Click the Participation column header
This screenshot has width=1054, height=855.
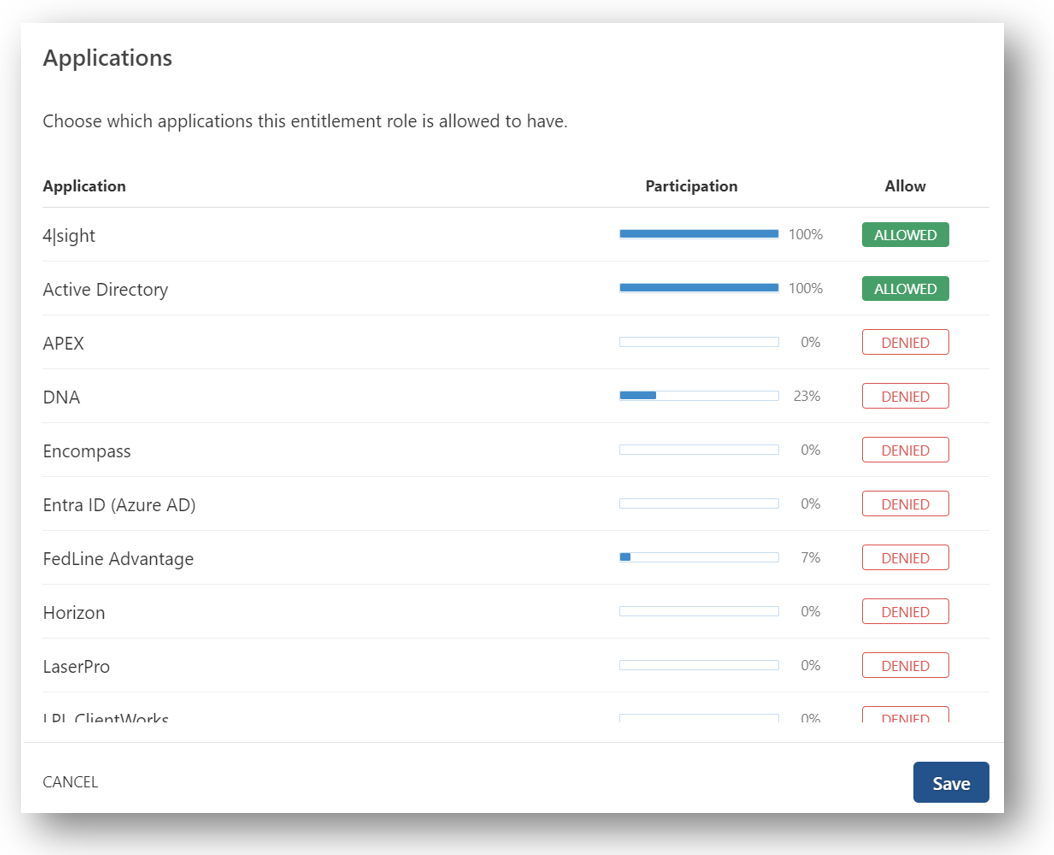(x=691, y=186)
